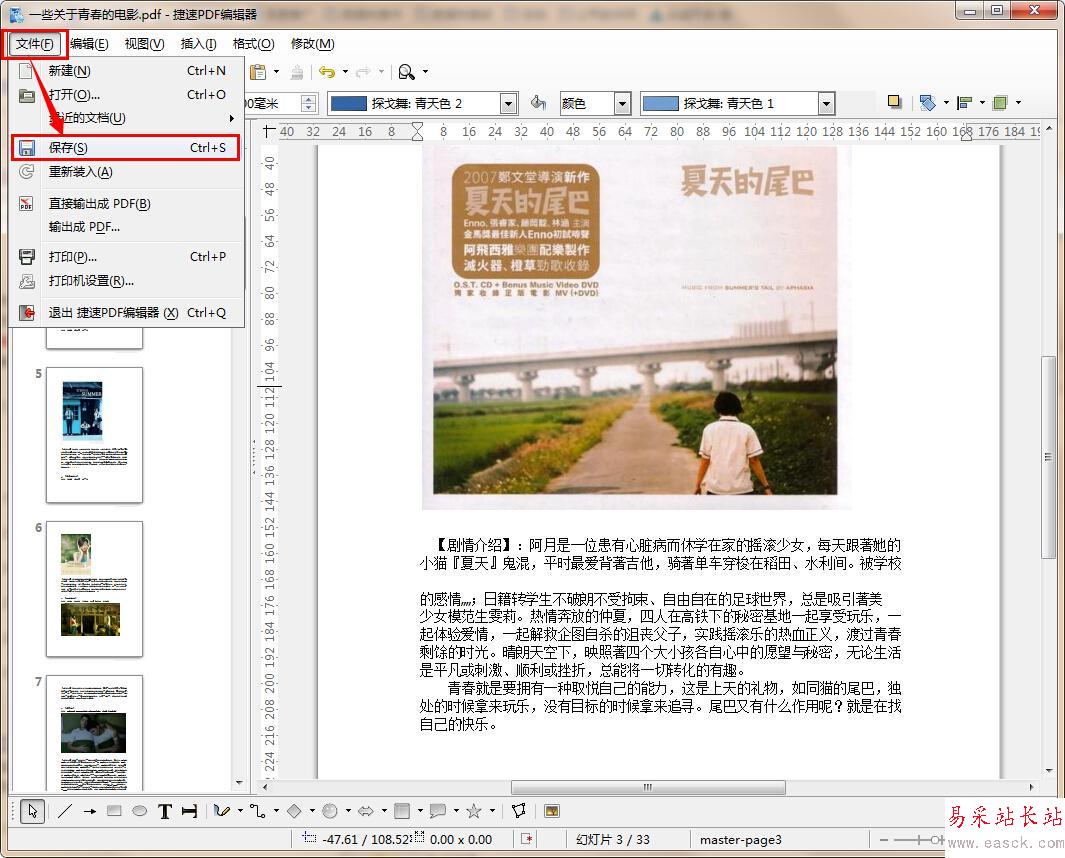The width and height of the screenshot is (1065, 858).
Task: Open the line color 青天色 2 dropdown
Action: (509, 103)
